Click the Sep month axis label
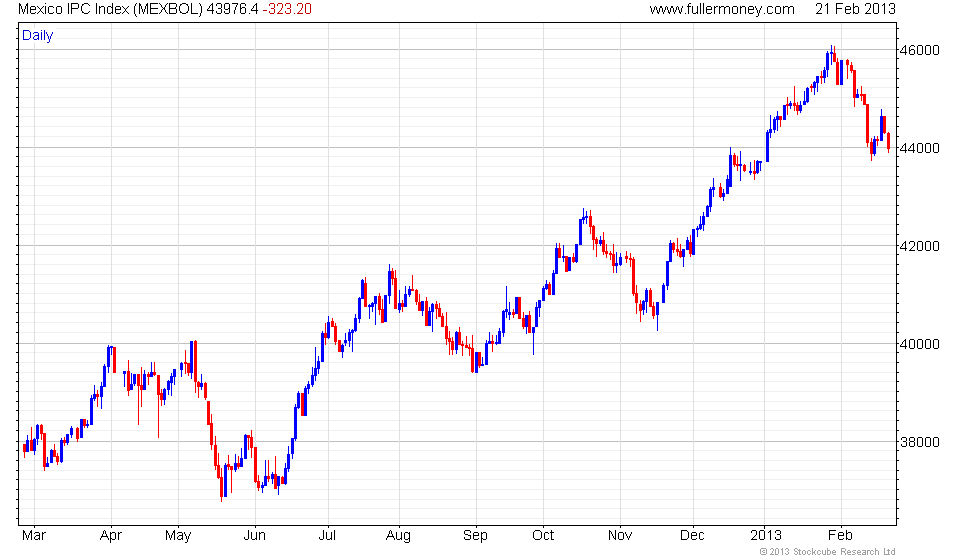980x560 pixels. [x=475, y=536]
